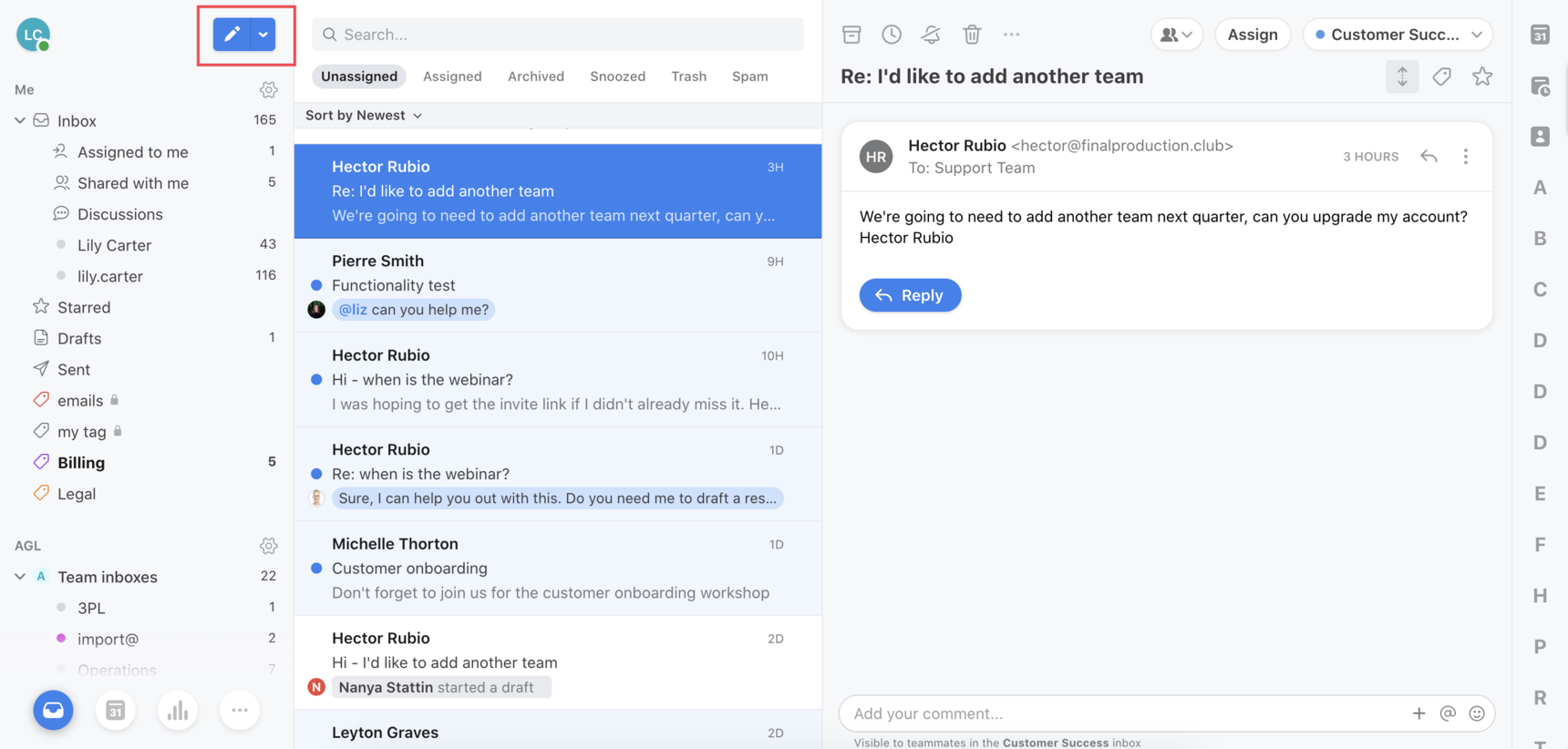Click the Search input field
Image resolution: width=1568 pixels, height=749 pixels.
point(558,35)
